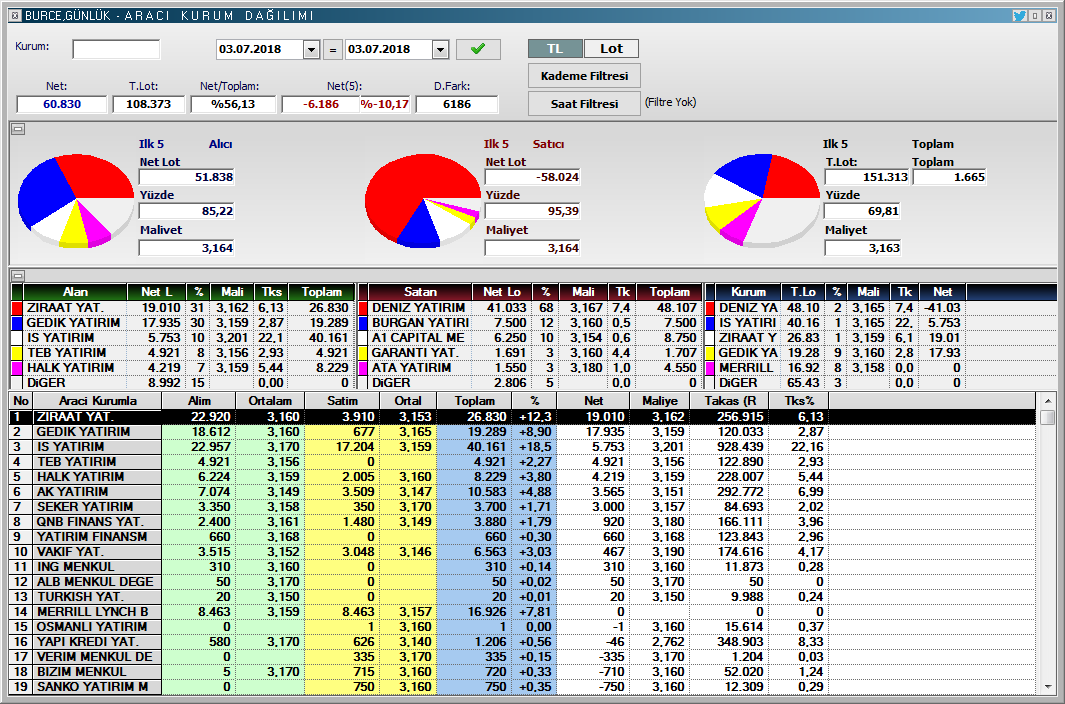The width and height of the screenshot is (1065, 704).
Task: Open the end date dropdown
Action: (441, 49)
